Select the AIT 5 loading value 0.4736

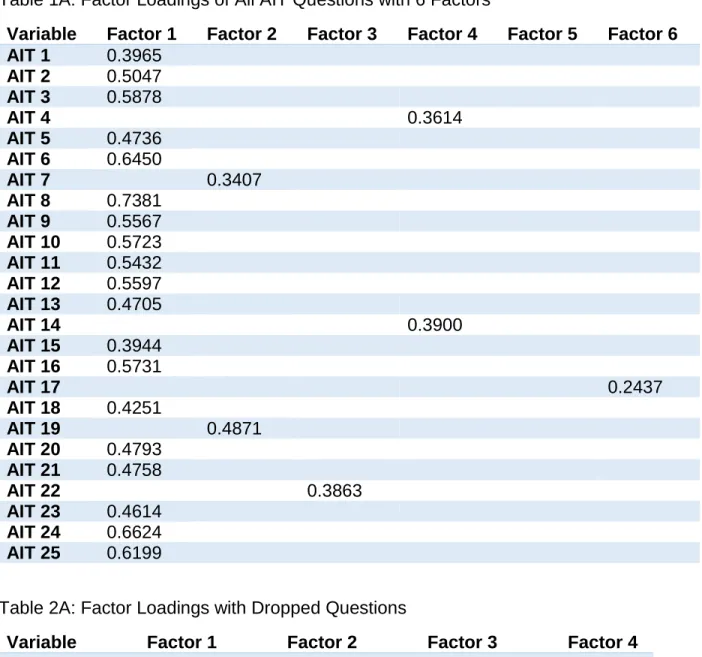134,138
